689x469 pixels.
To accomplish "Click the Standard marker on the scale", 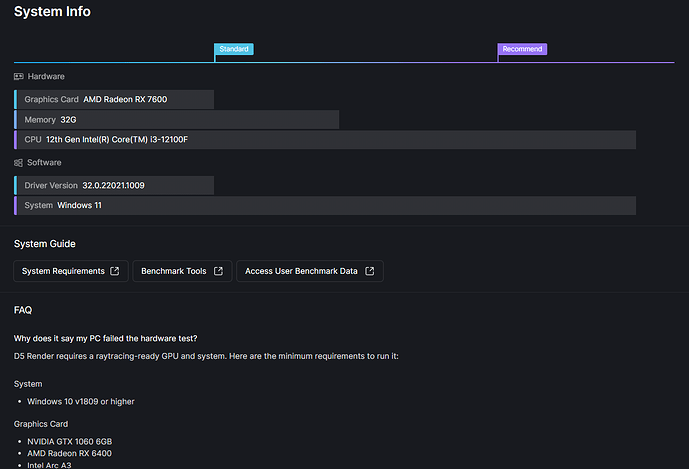I will pyautogui.click(x=233, y=49).
